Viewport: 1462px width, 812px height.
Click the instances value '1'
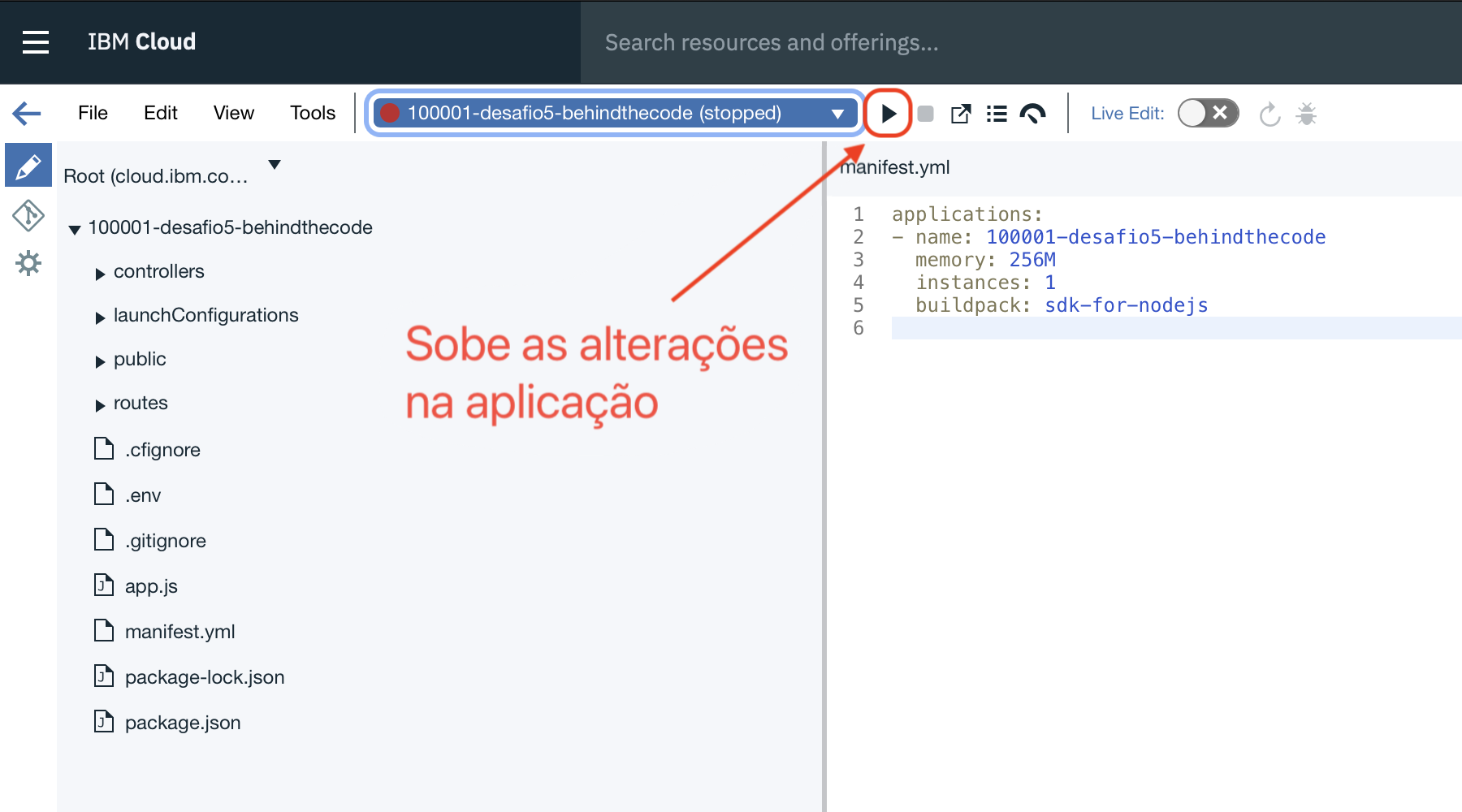1050,283
